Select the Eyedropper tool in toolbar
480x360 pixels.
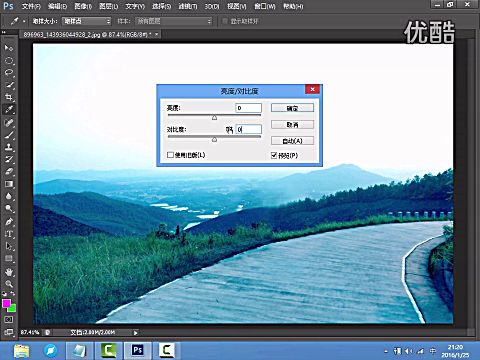pos(9,109)
